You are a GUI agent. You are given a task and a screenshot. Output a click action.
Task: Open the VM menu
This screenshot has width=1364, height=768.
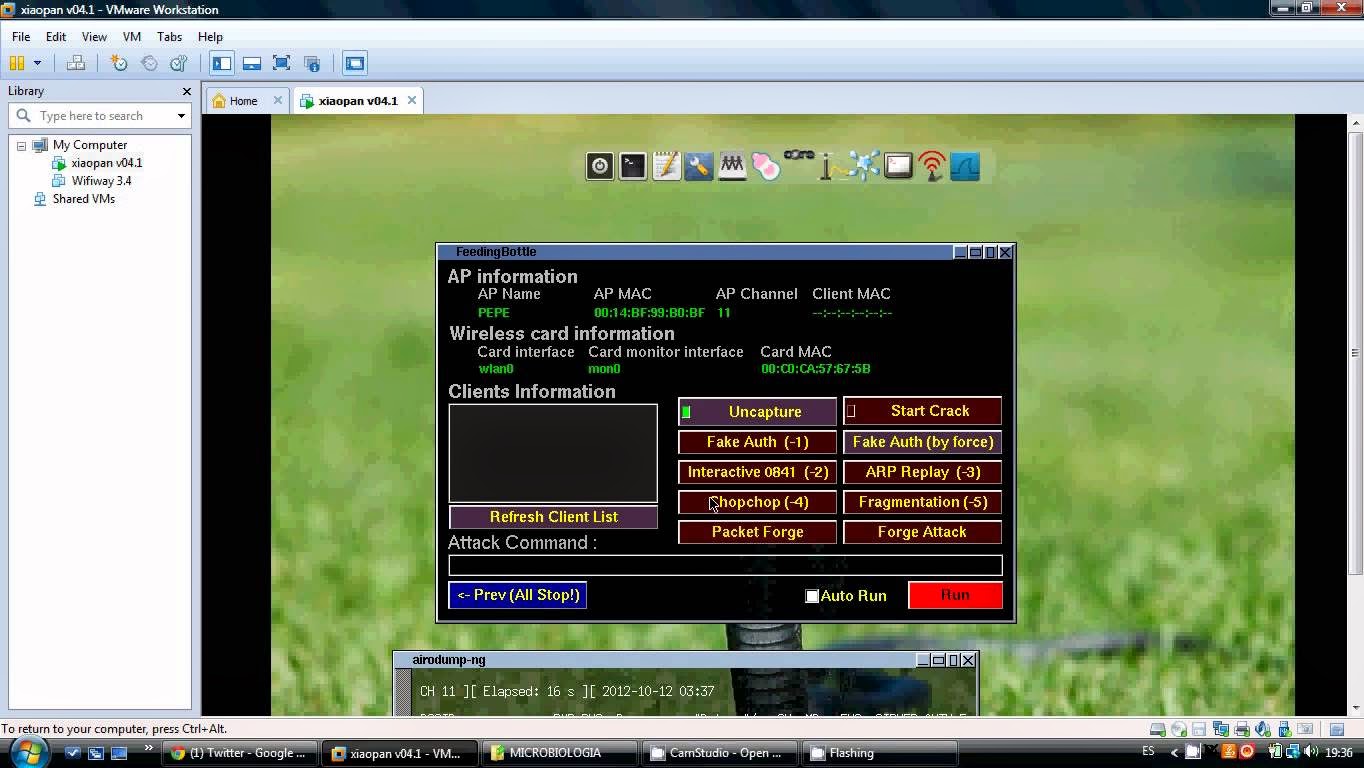coord(131,36)
